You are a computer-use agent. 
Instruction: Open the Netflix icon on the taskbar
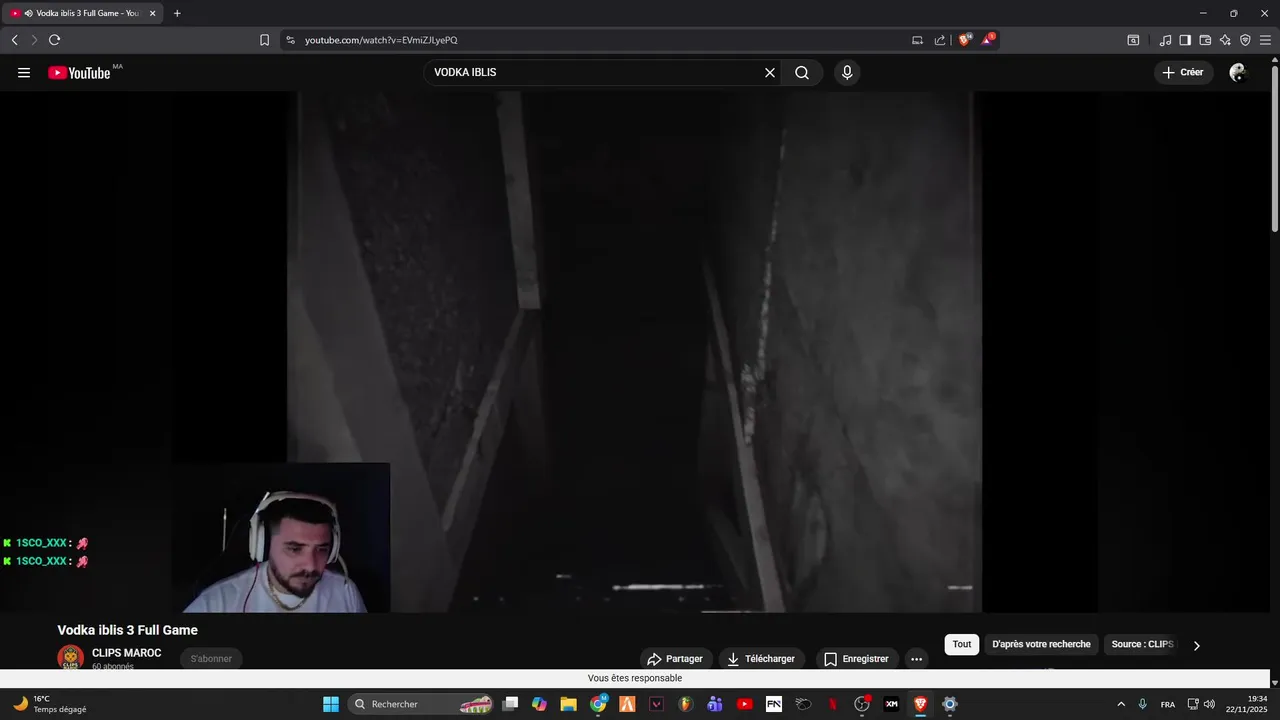click(832, 704)
